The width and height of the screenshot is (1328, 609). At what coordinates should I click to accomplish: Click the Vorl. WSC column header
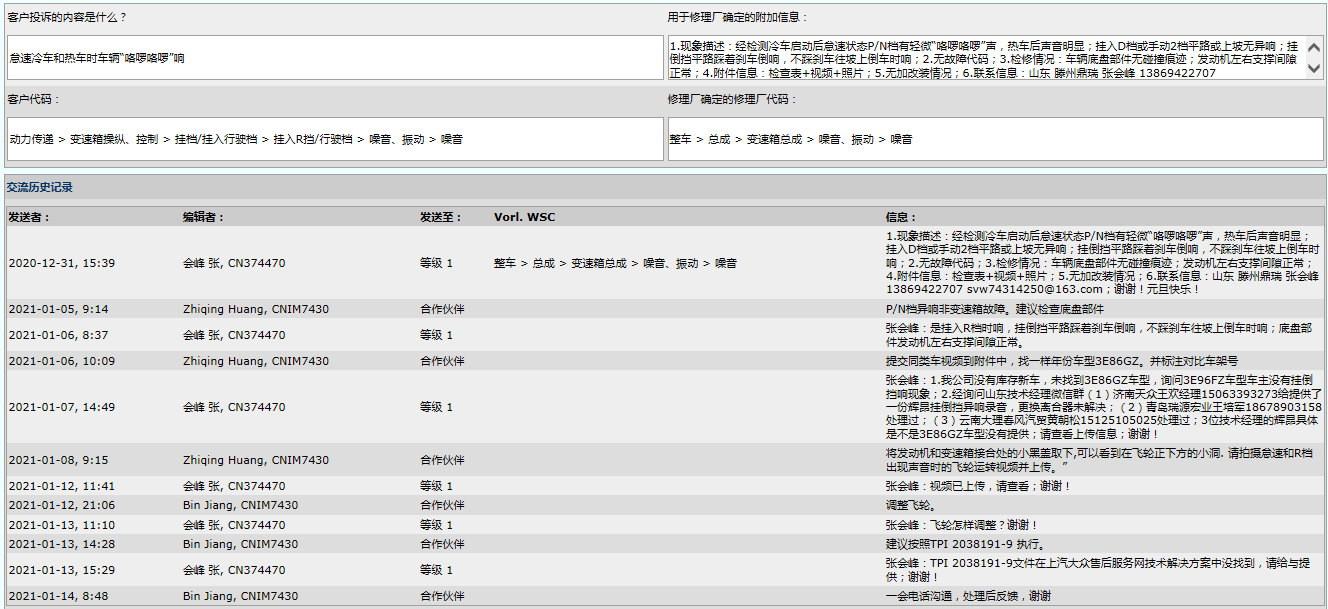point(524,217)
